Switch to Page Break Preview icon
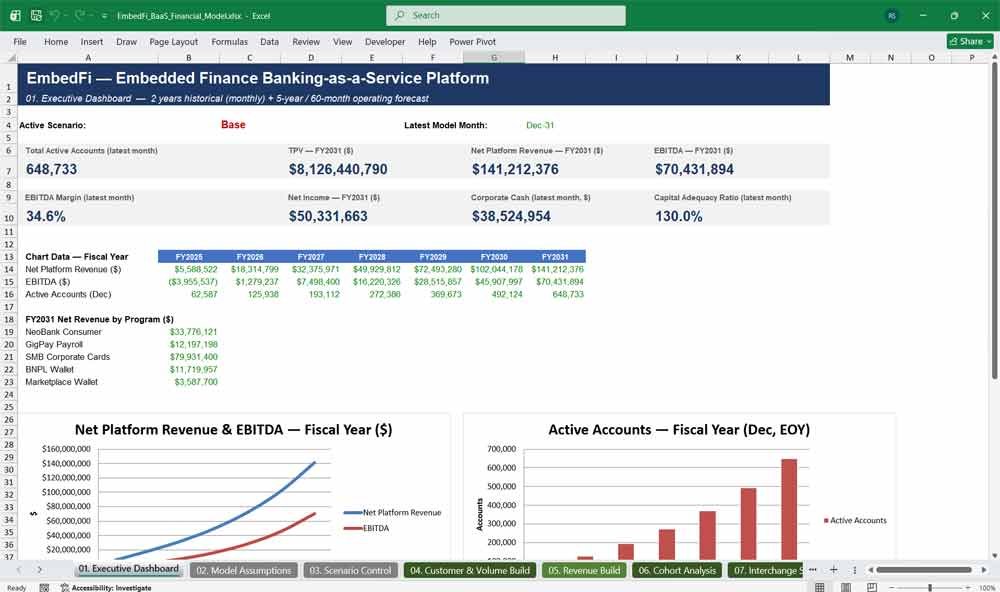Image resolution: width=1000 pixels, height=592 pixels. (x=872, y=588)
